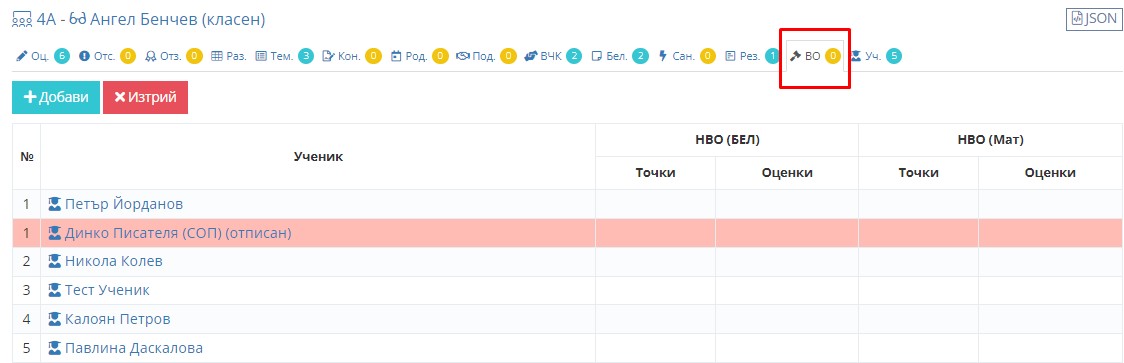
Task: Open the Тем. topics tab
Action: click(285, 56)
